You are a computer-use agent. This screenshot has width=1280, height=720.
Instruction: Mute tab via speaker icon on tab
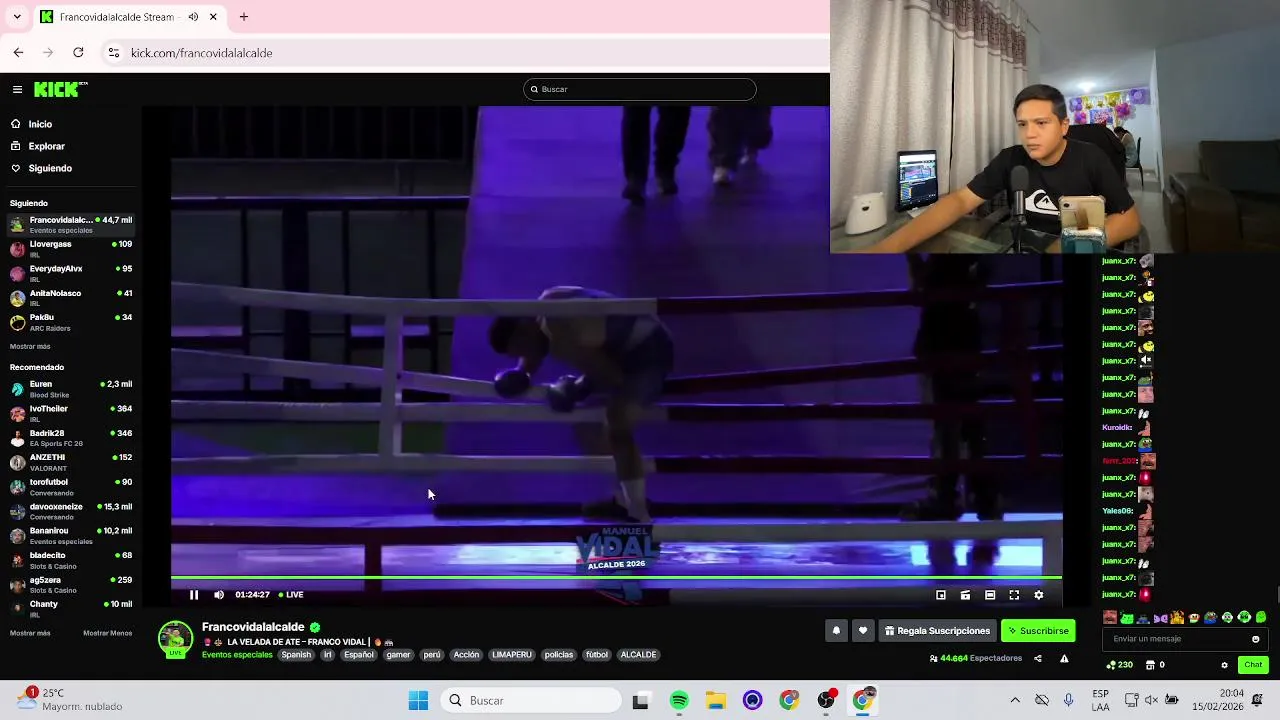pos(193,17)
